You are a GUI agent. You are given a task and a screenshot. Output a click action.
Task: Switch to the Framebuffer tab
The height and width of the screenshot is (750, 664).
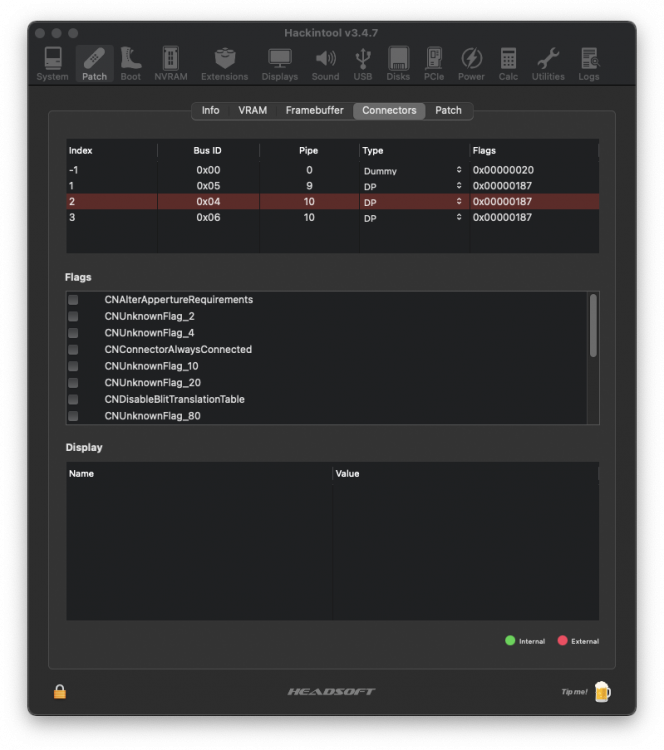click(314, 110)
